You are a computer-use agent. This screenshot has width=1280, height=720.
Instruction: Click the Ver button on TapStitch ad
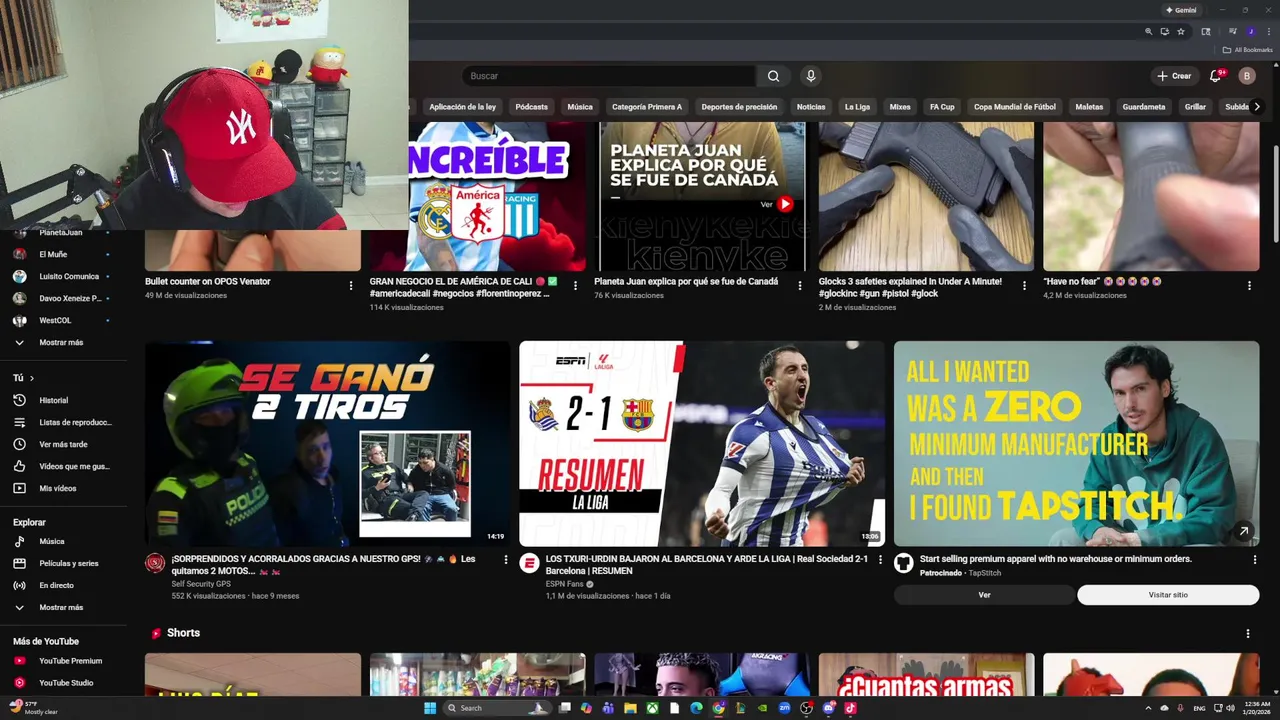click(x=984, y=595)
